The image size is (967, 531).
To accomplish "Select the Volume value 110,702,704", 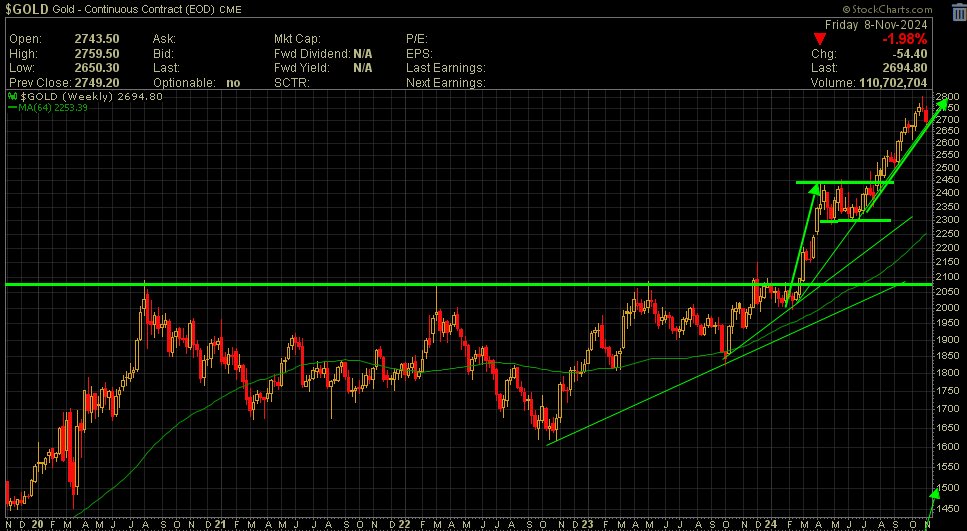I will click(x=894, y=83).
